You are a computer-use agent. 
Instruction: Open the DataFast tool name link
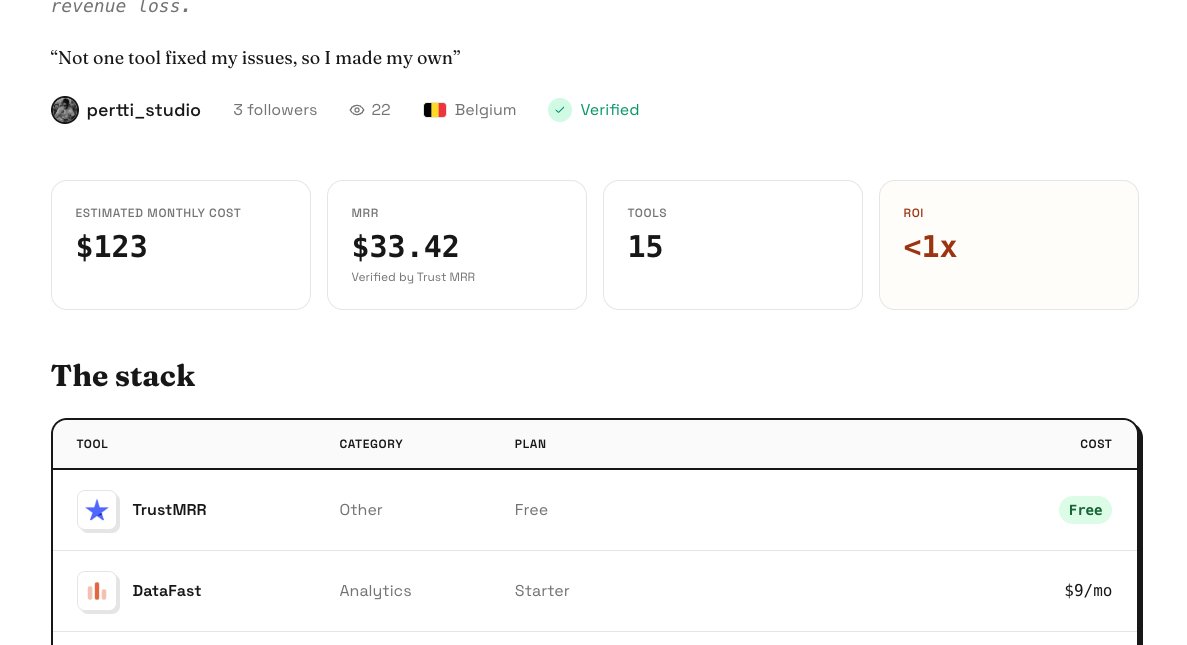click(x=167, y=591)
